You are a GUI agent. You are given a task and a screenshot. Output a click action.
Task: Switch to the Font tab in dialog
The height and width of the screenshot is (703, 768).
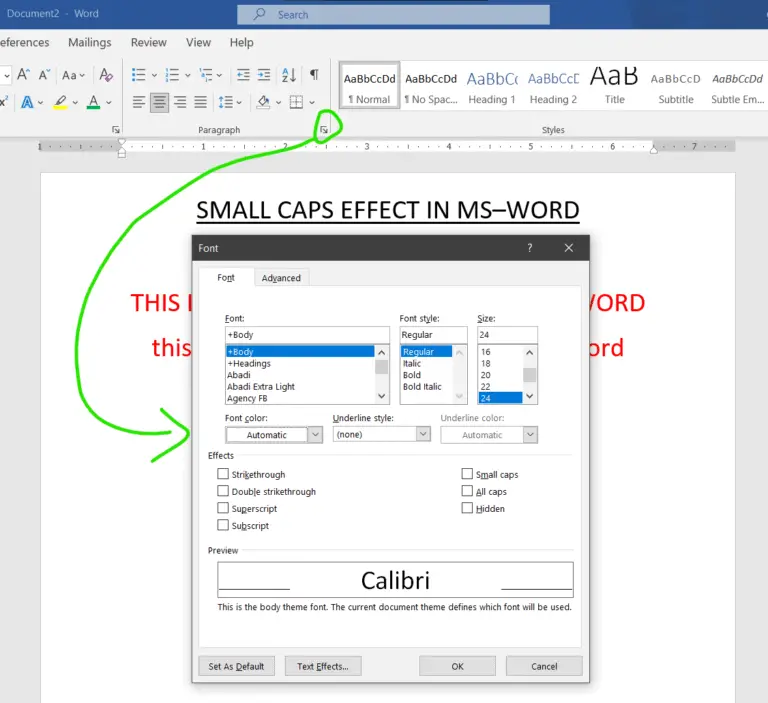click(226, 278)
